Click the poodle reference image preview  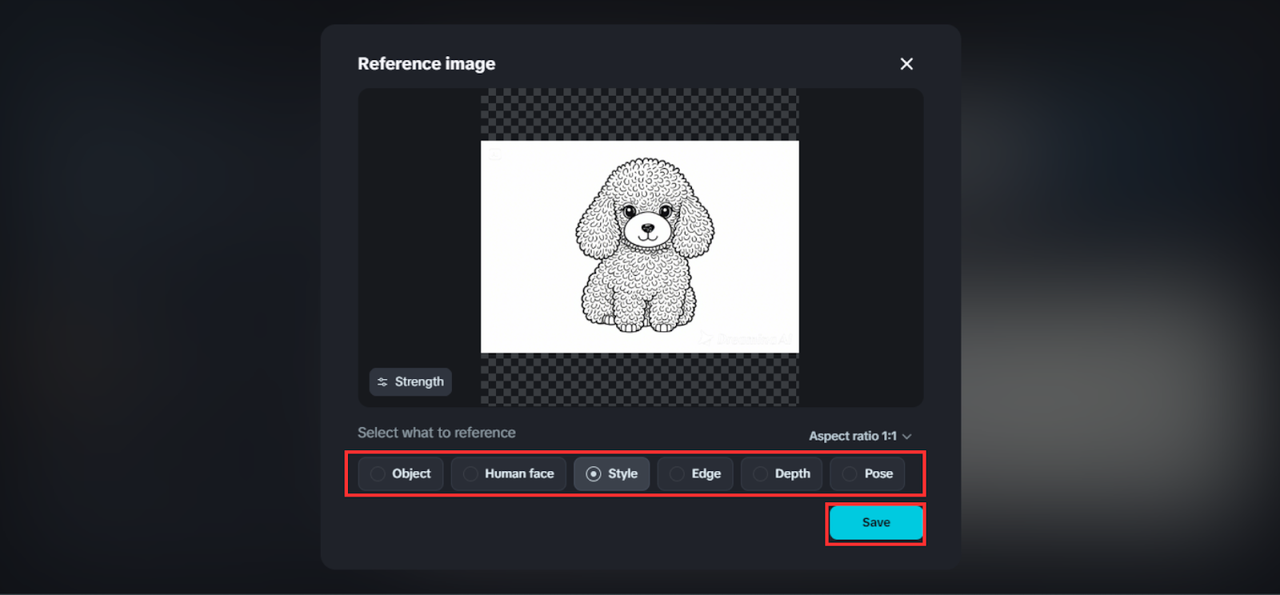(x=640, y=247)
